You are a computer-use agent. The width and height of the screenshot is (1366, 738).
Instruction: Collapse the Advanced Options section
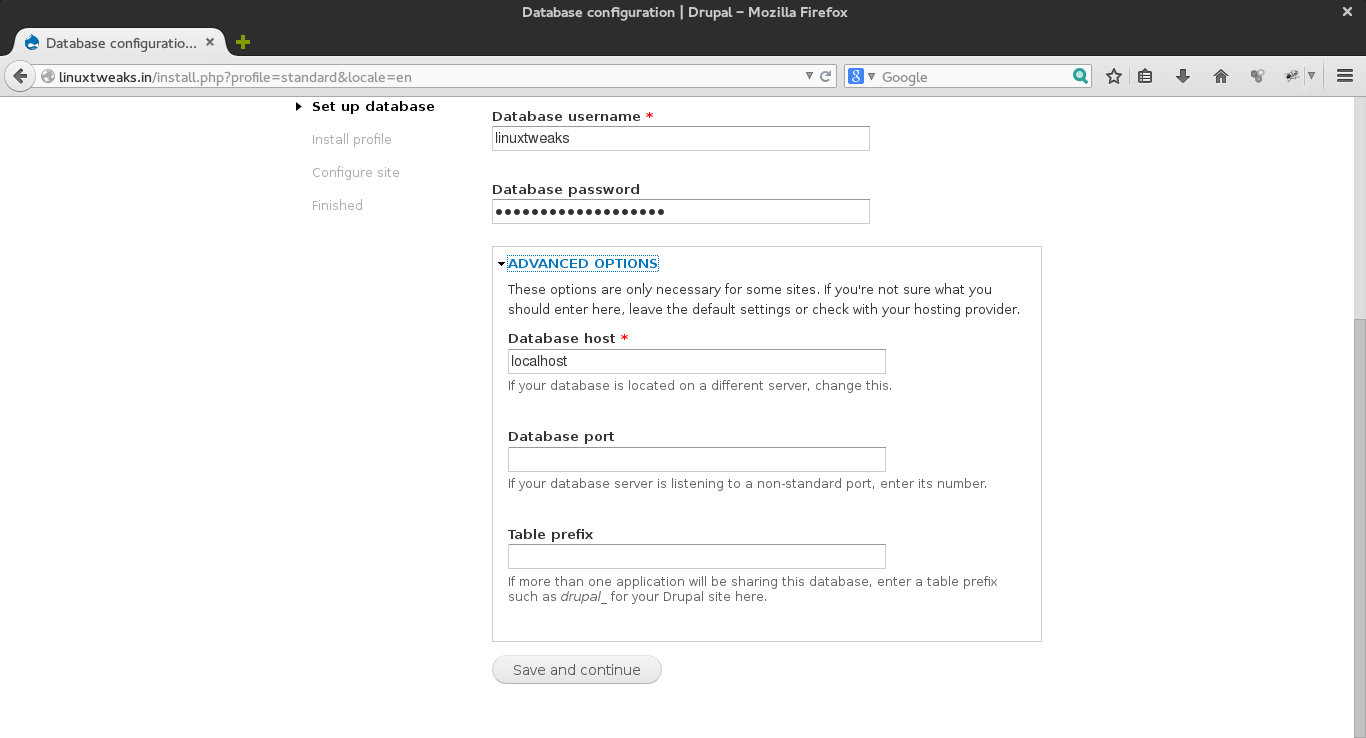tap(583, 263)
